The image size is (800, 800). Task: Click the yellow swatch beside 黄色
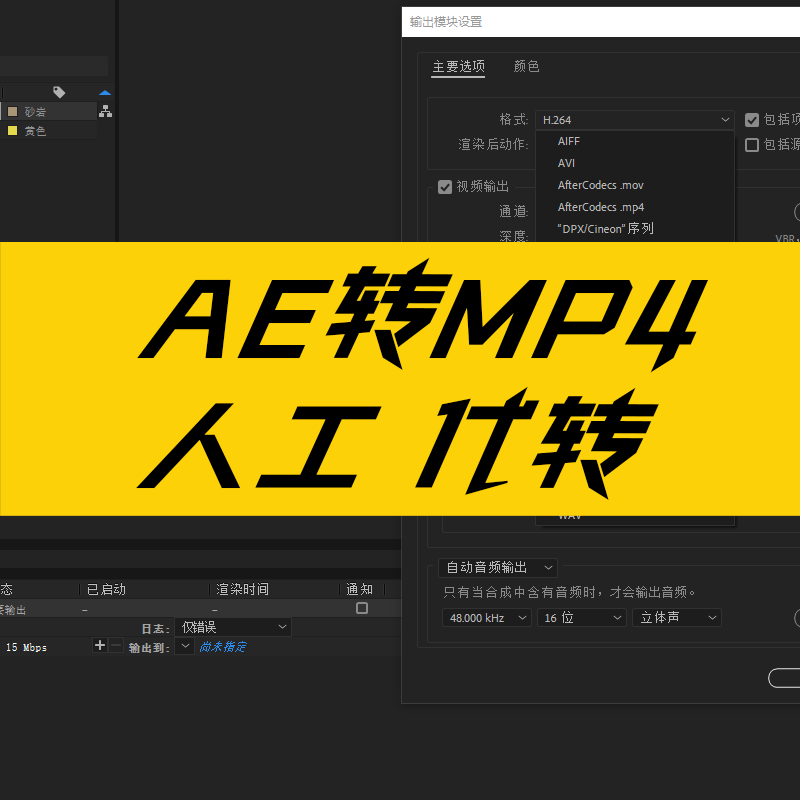(12, 131)
